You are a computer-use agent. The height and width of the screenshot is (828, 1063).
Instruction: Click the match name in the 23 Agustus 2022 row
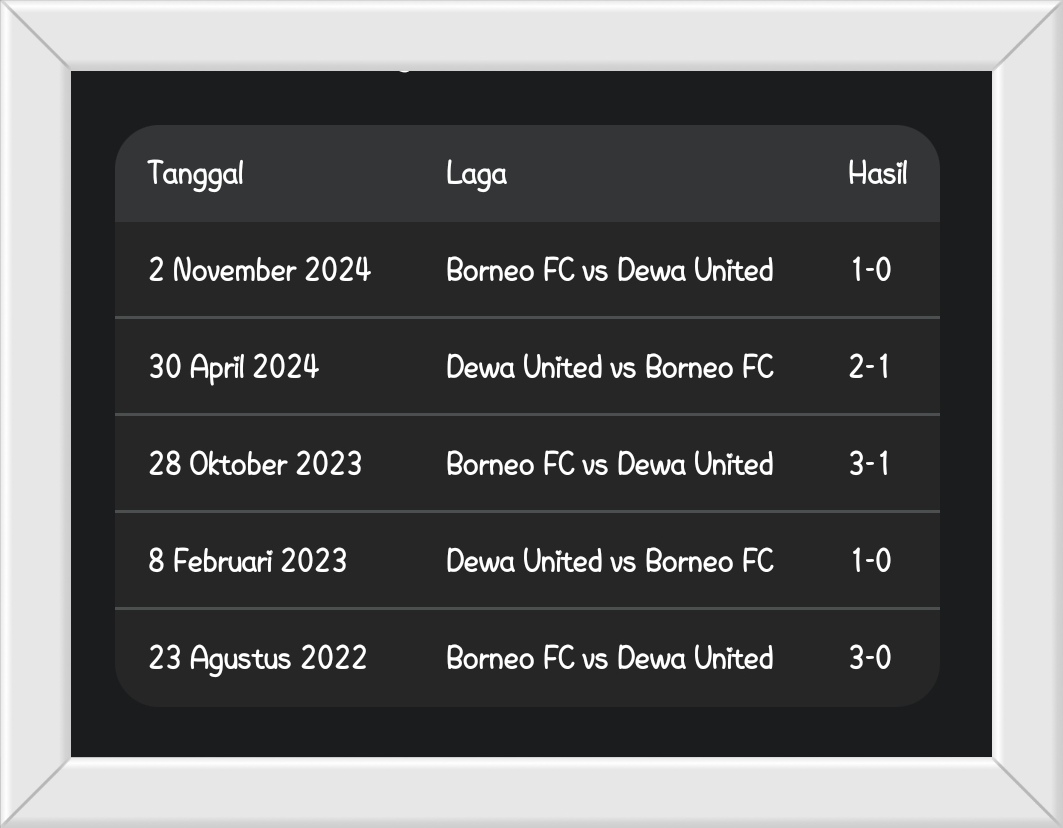(x=609, y=658)
